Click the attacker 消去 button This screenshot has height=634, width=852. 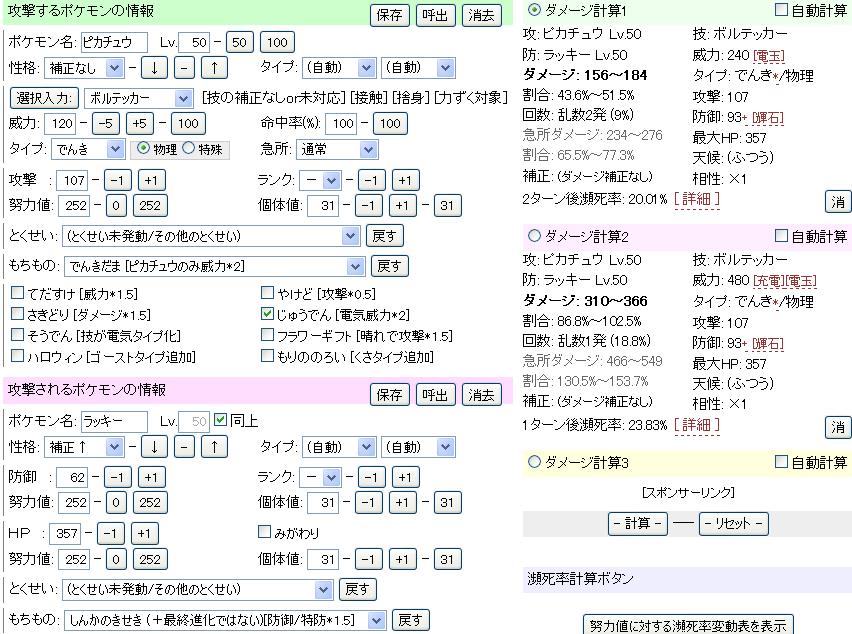481,15
